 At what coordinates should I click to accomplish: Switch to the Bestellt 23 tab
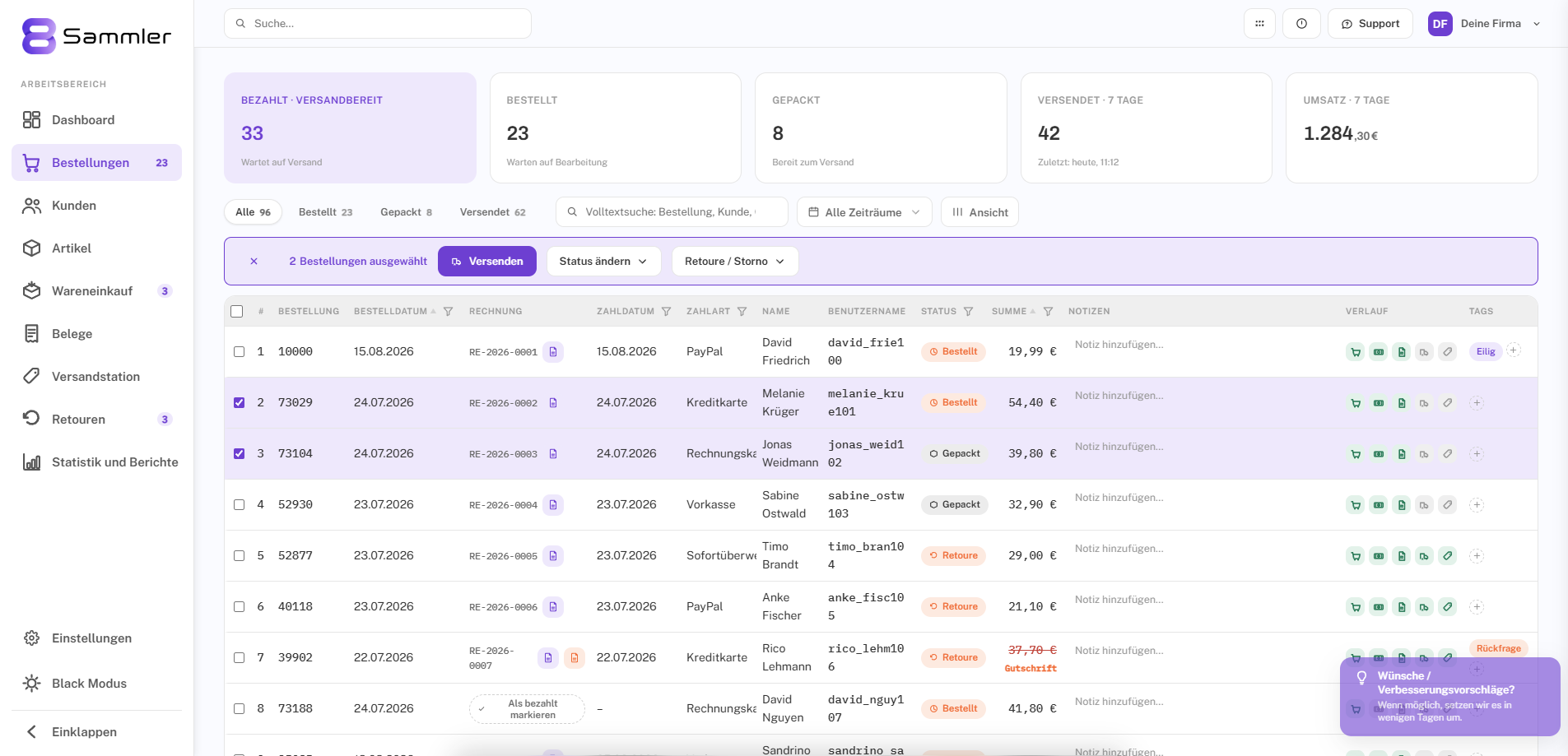click(325, 212)
